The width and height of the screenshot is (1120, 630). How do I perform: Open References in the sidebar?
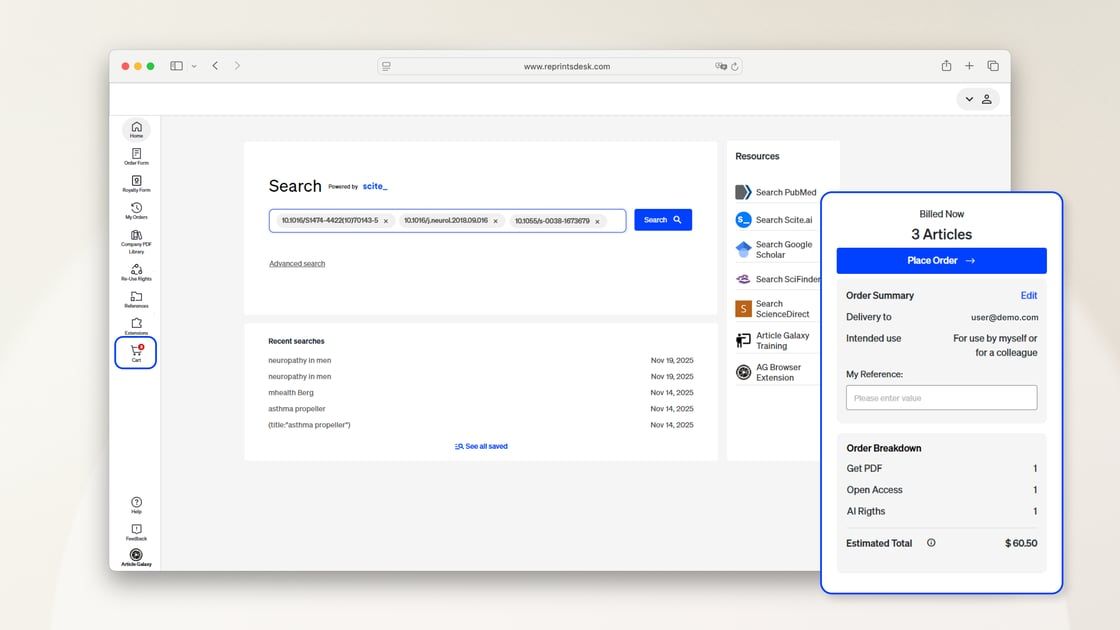(x=136, y=299)
